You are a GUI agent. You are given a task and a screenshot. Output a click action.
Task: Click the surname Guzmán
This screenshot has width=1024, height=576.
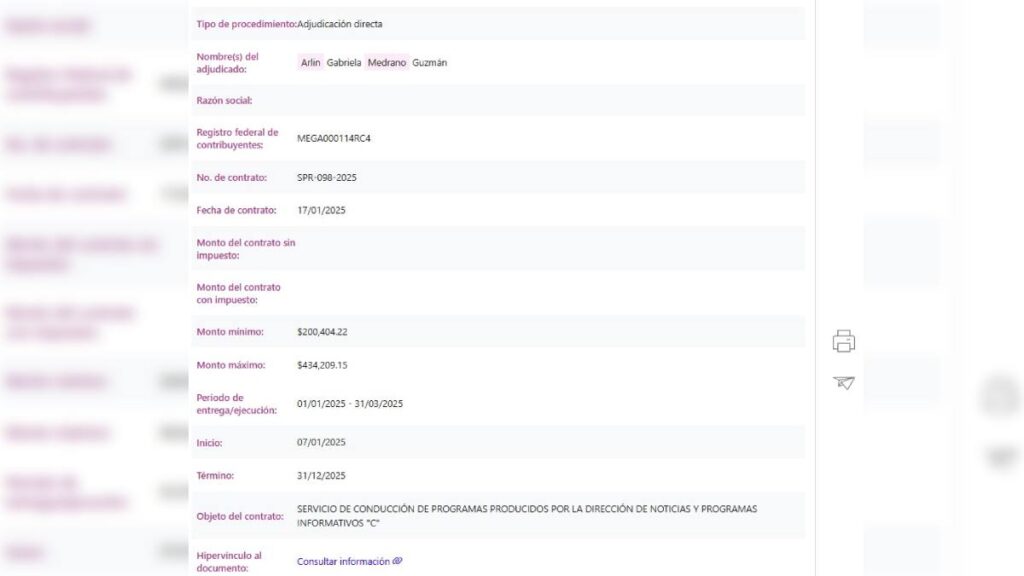pos(430,62)
